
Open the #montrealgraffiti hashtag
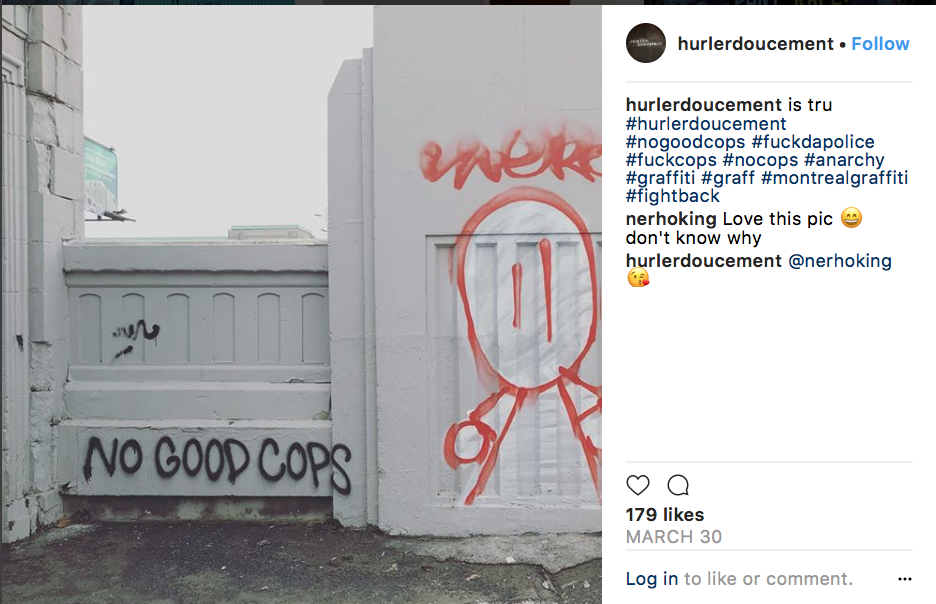click(x=835, y=178)
